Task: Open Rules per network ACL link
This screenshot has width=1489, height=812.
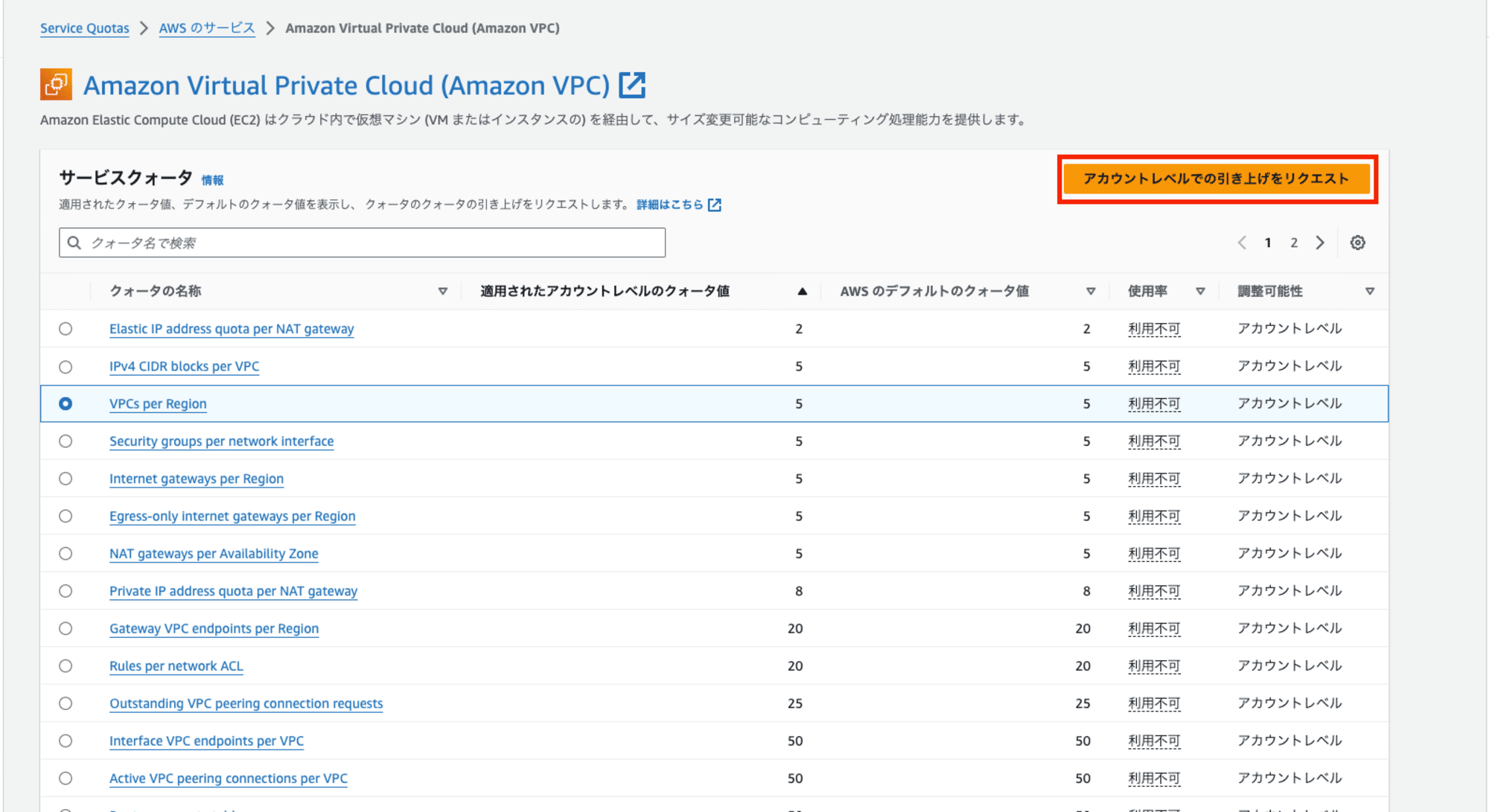Action: (176, 666)
